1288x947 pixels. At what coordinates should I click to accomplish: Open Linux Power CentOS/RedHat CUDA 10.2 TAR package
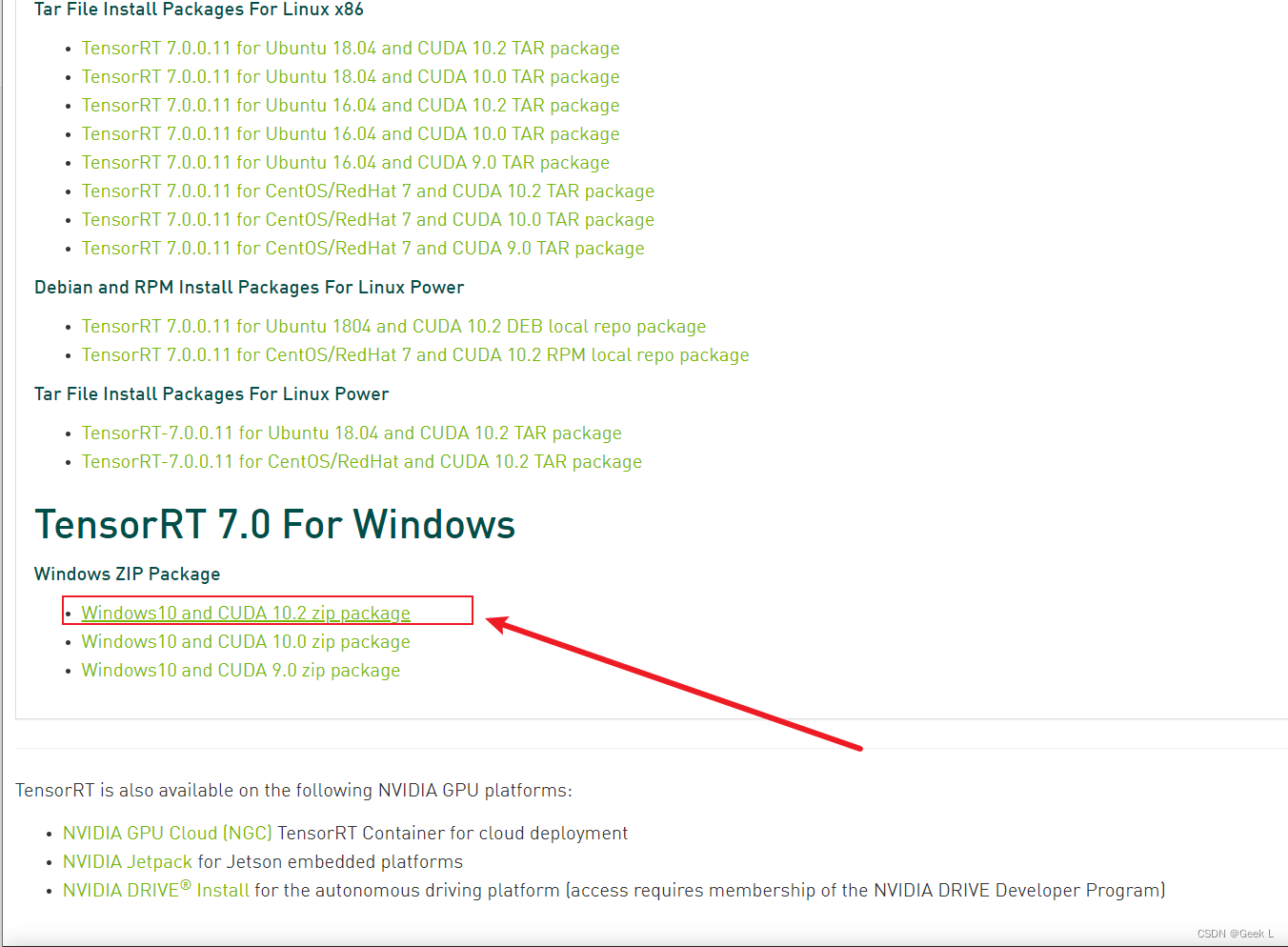362,462
